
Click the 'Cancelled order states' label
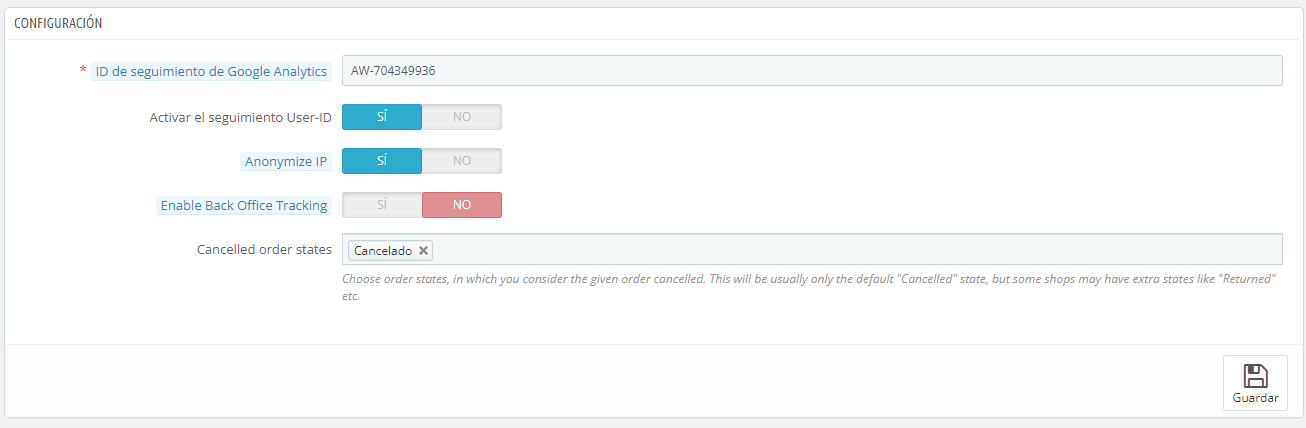click(264, 249)
